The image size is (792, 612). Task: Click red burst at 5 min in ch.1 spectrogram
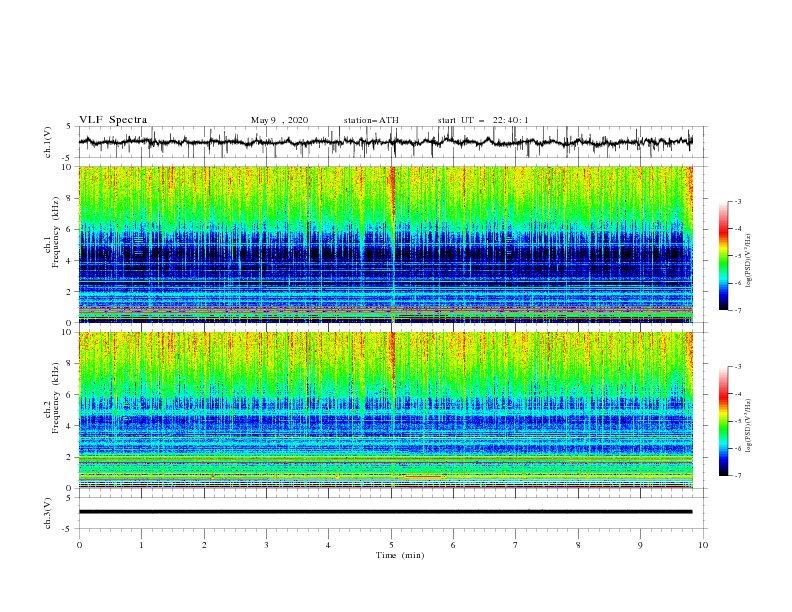coord(392,192)
